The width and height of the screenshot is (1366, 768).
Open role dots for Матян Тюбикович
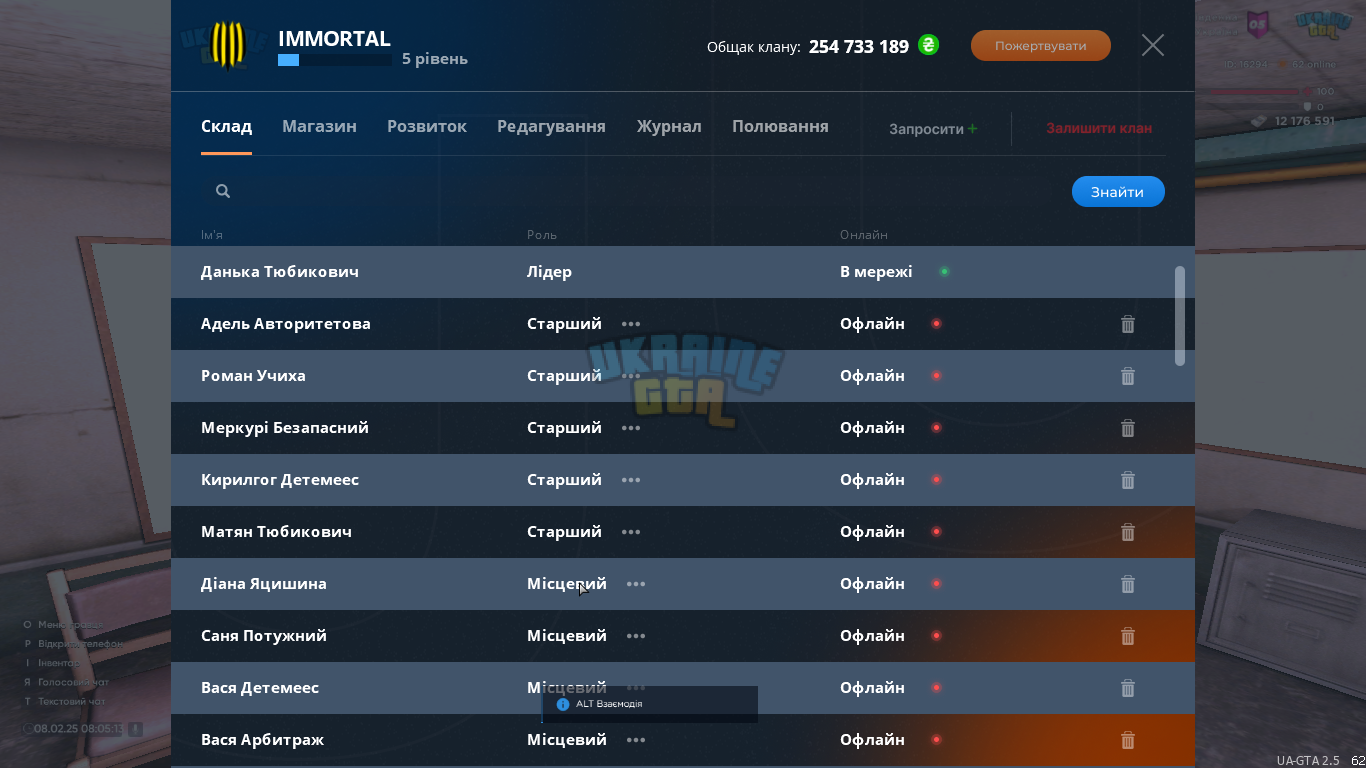pyautogui.click(x=631, y=532)
